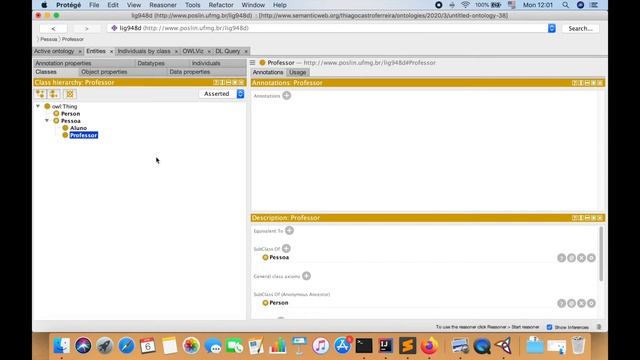Open the Window menu
640x360 pixels.
click(253, 5)
